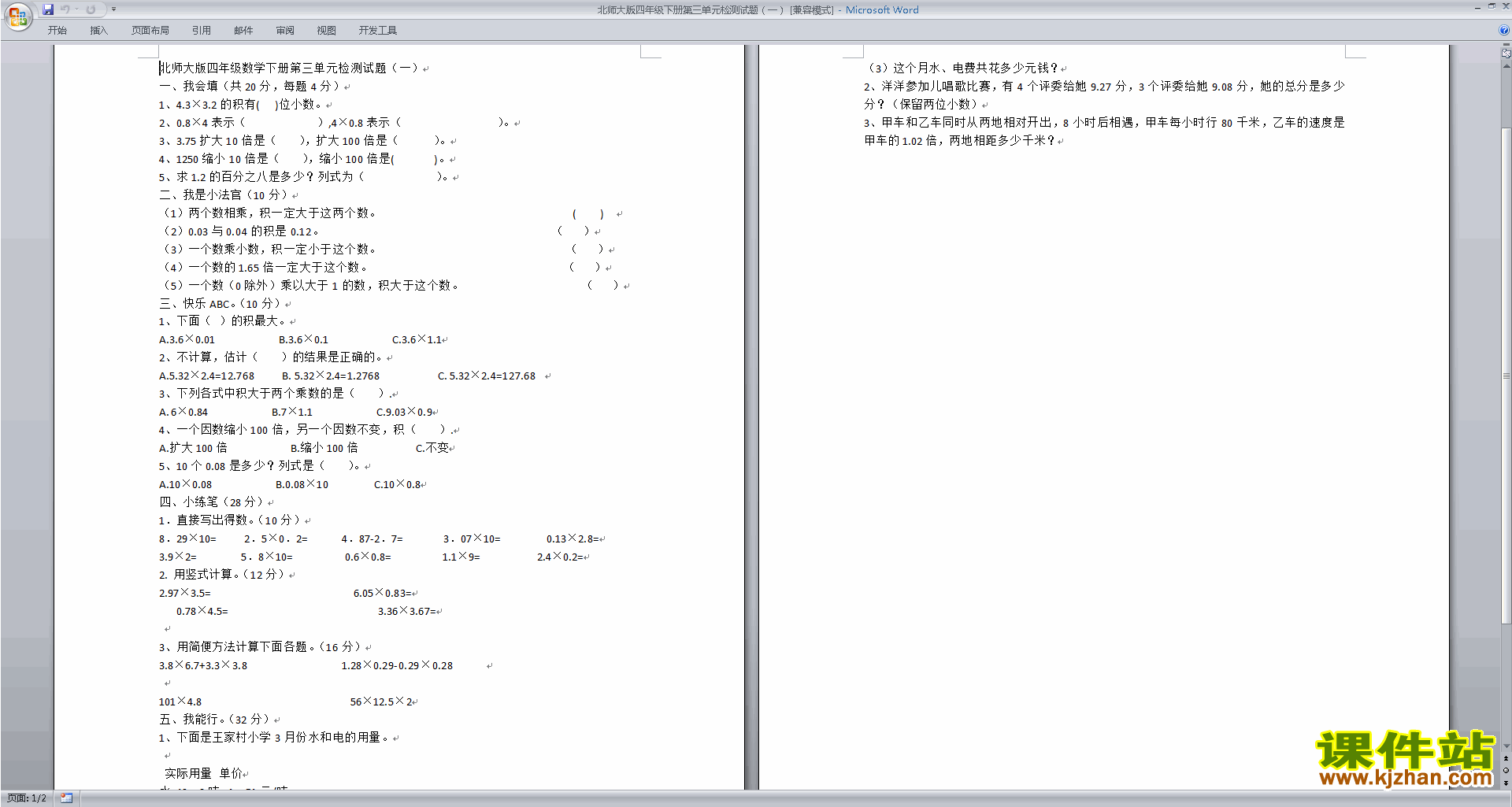Expand the Undo history dropdown arrow
Viewport: 1512px width, 807px height.
click(x=76, y=9)
